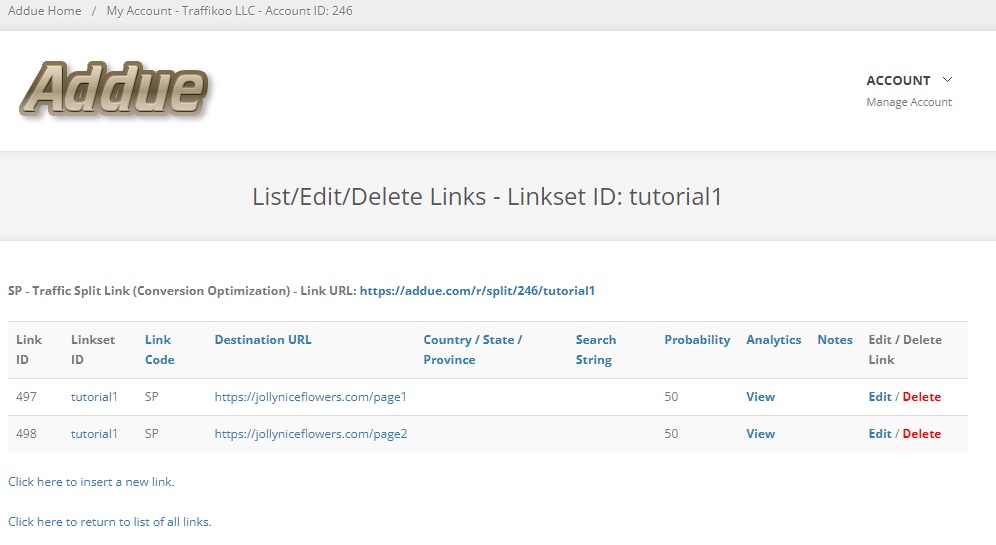Edit link 497
Image resolution: width=996 pixels, height=545 pixels.
tap(880, 397)
